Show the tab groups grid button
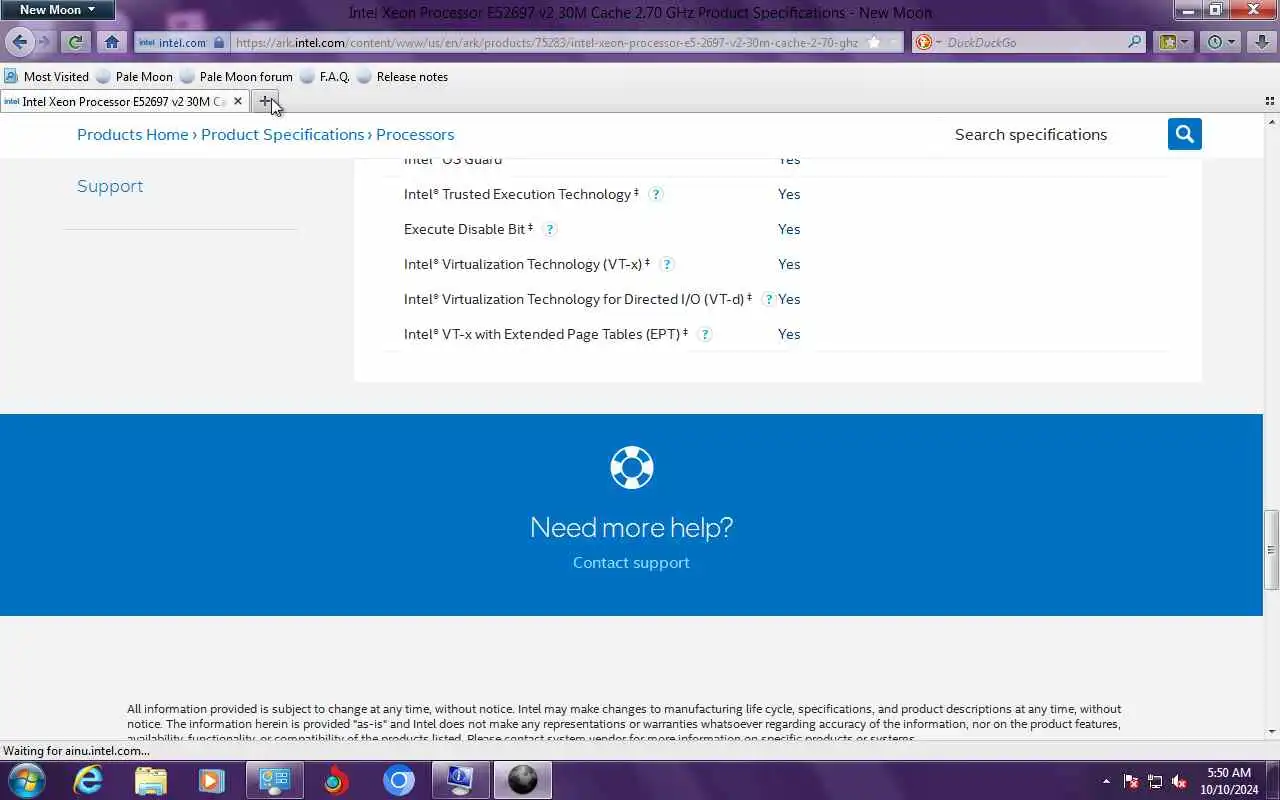This screenshot has width=1280, height=800. click(x=1270, y=101)
